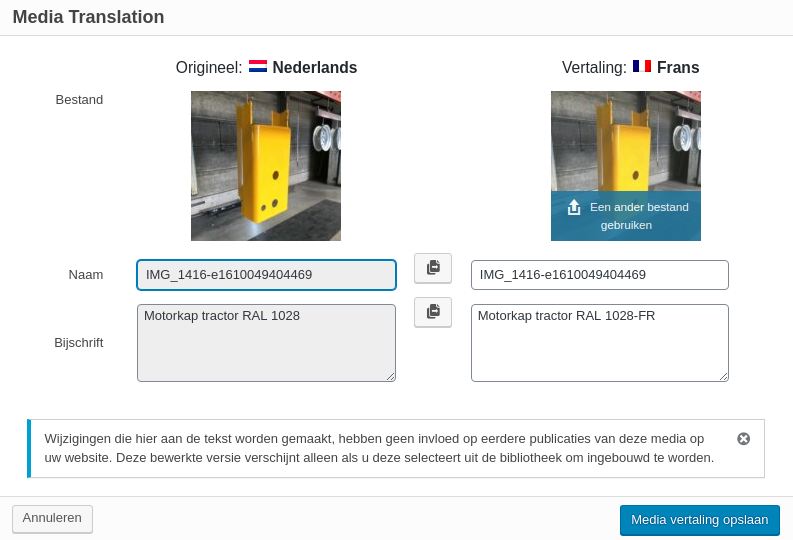
Task: Click the translated Naam input field
Action: 599,275
